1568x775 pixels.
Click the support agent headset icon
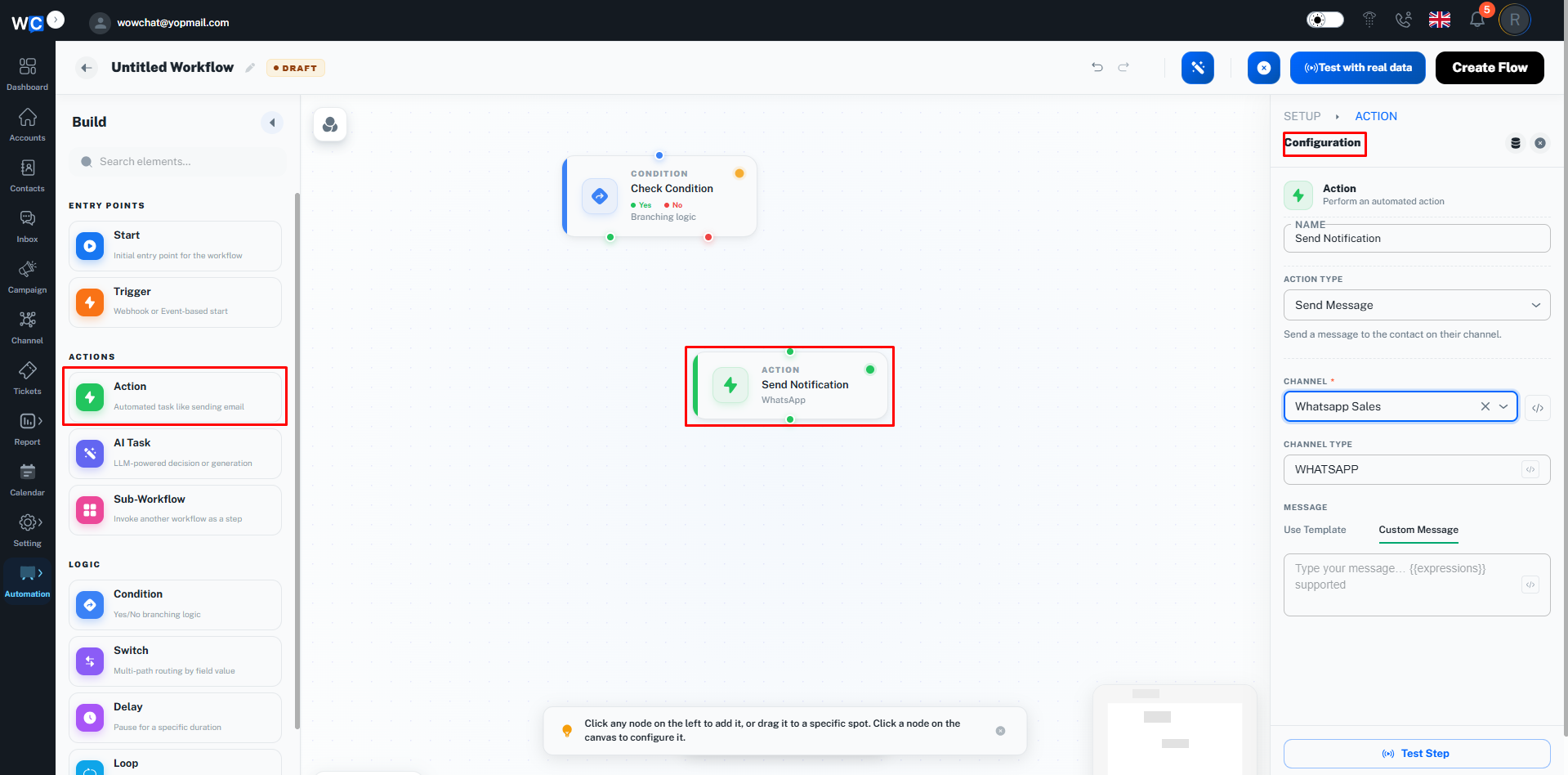pos(1369,20)
